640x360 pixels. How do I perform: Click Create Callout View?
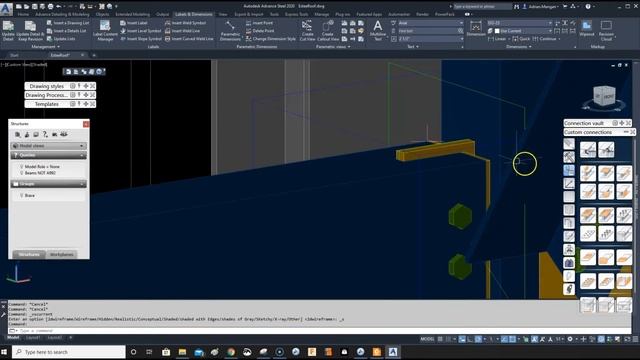click(x=328, y=31)
